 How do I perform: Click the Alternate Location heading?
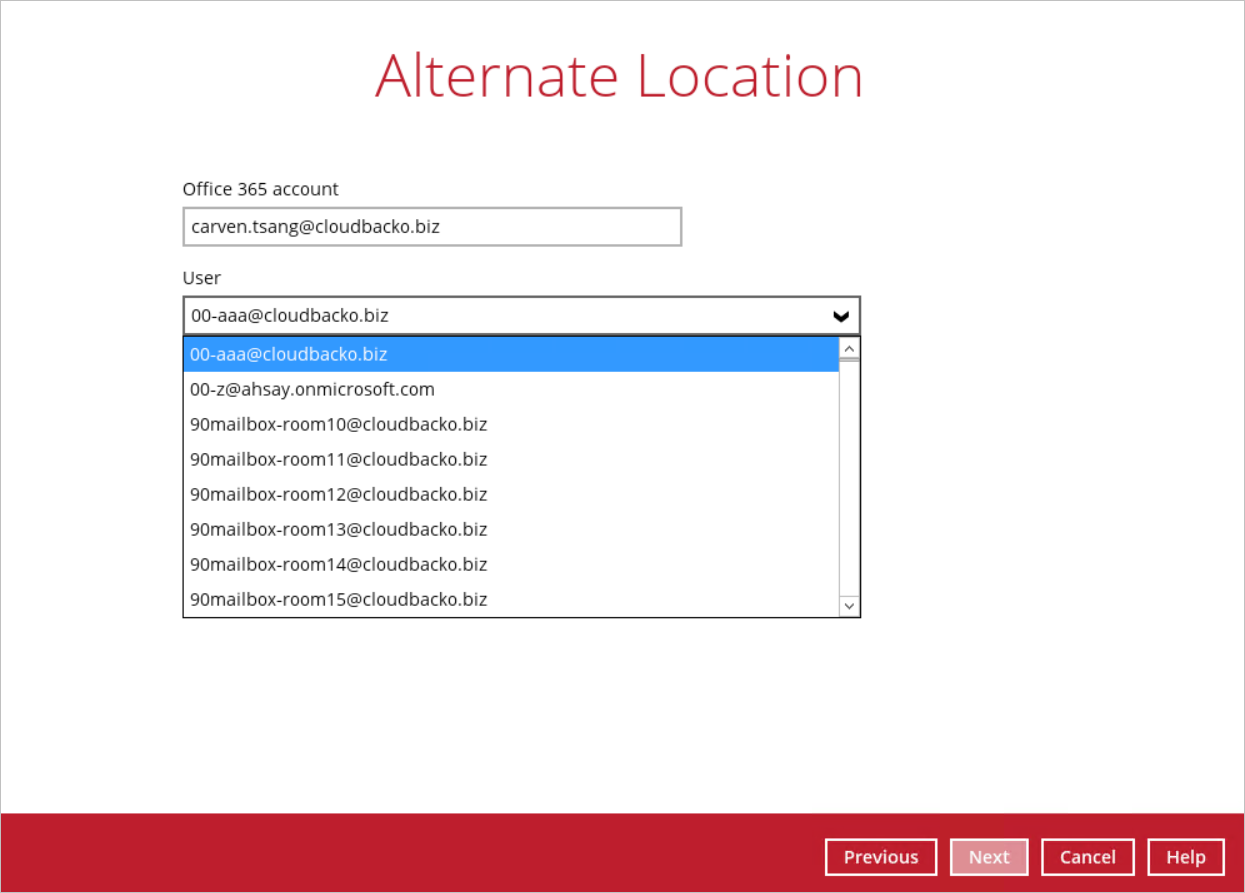click(619, 76)
